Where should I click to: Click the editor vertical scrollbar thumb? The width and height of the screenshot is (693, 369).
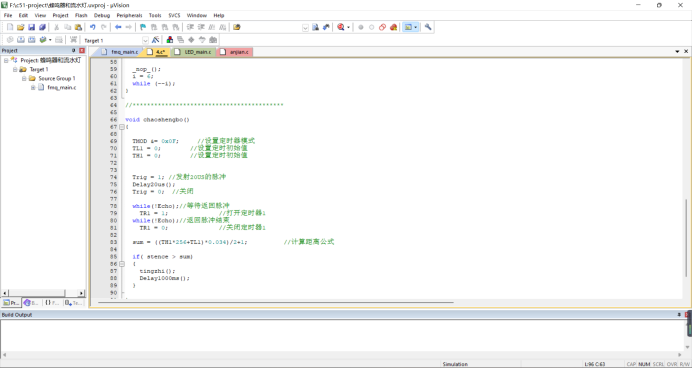coord(686,238)
